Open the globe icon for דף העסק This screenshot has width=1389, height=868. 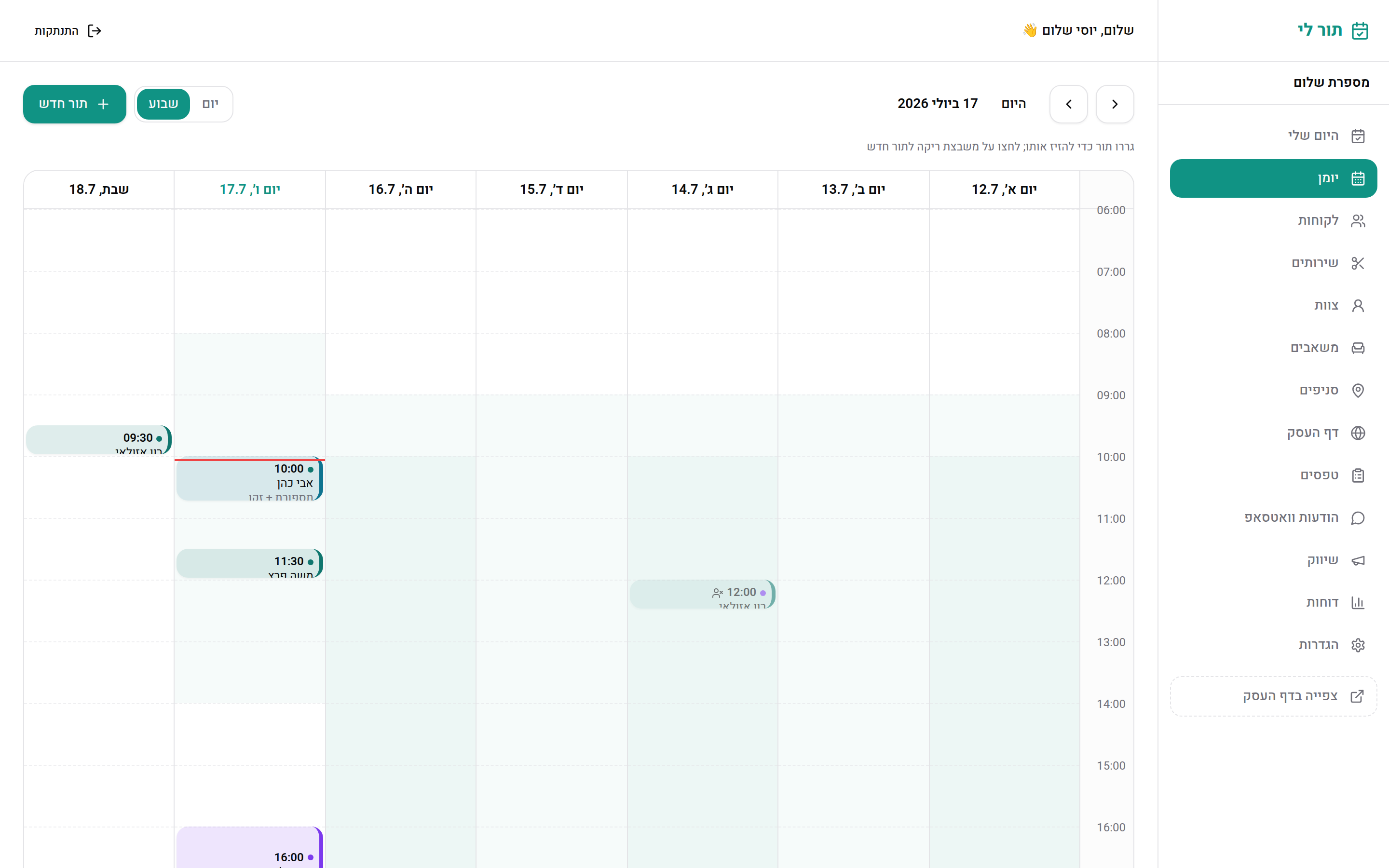pyautogui.click(x=1358, y=433)
